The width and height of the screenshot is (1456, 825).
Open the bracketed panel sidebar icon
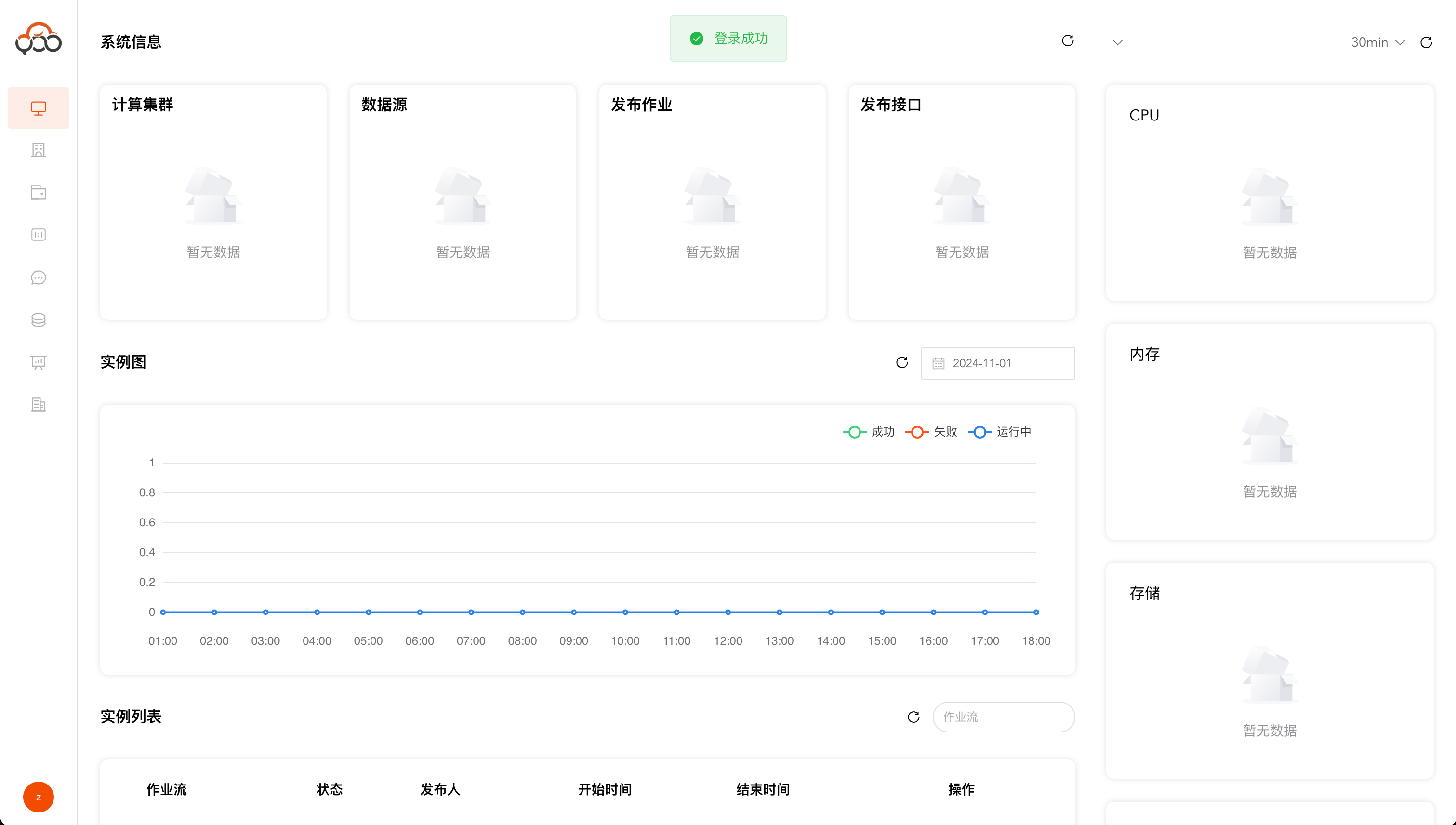[39, 235]
